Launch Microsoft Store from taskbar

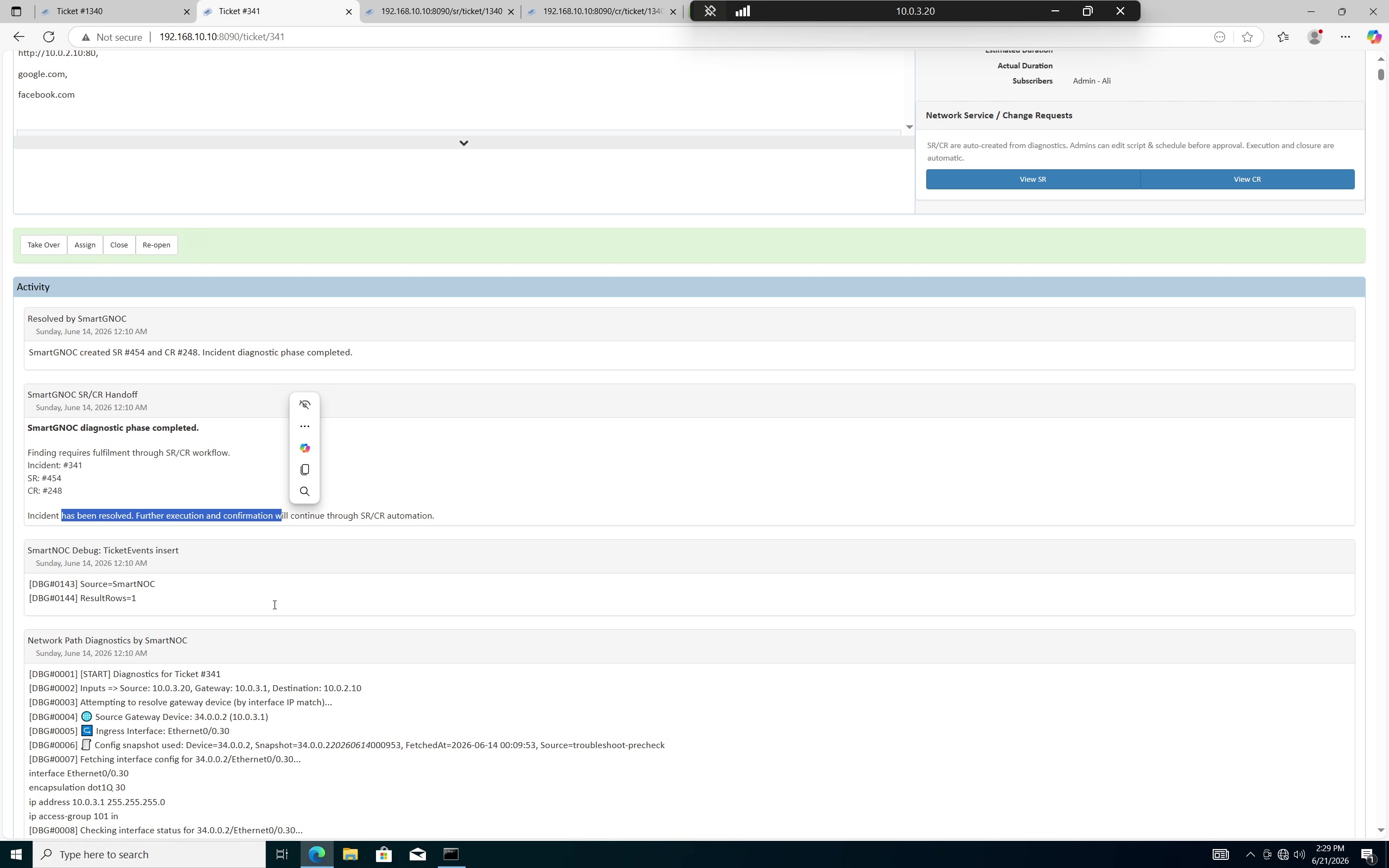point(384,854)
